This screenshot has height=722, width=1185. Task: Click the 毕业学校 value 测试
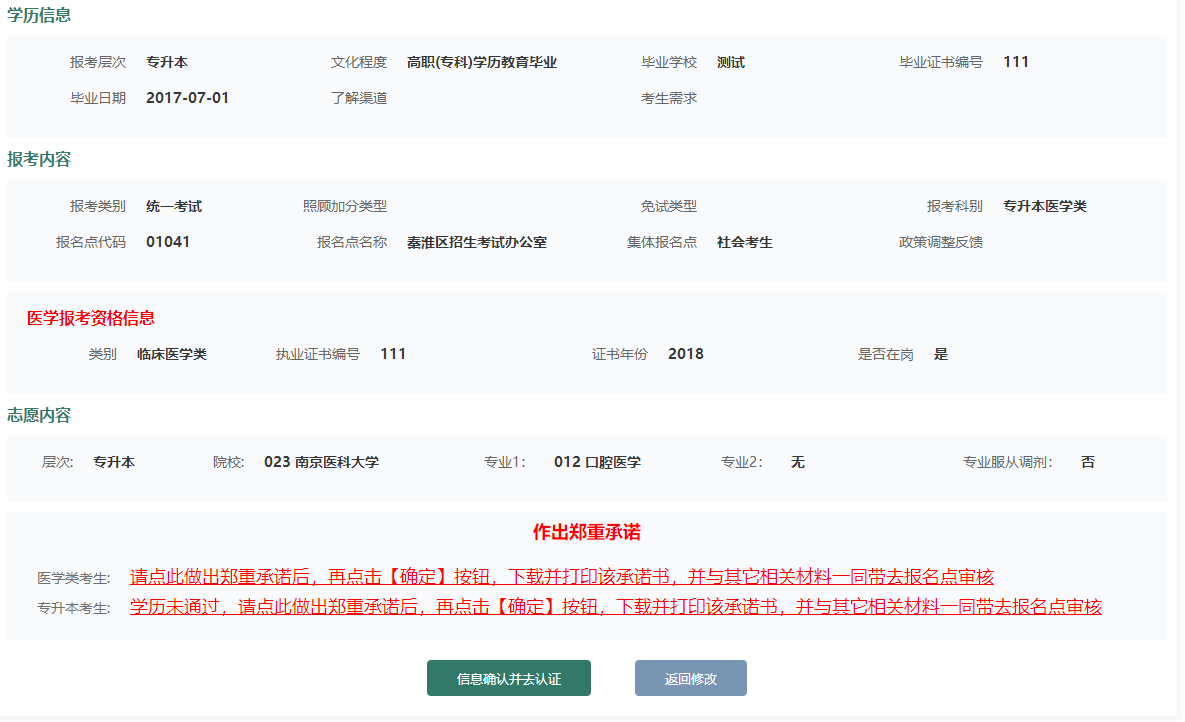pos(730,62)
